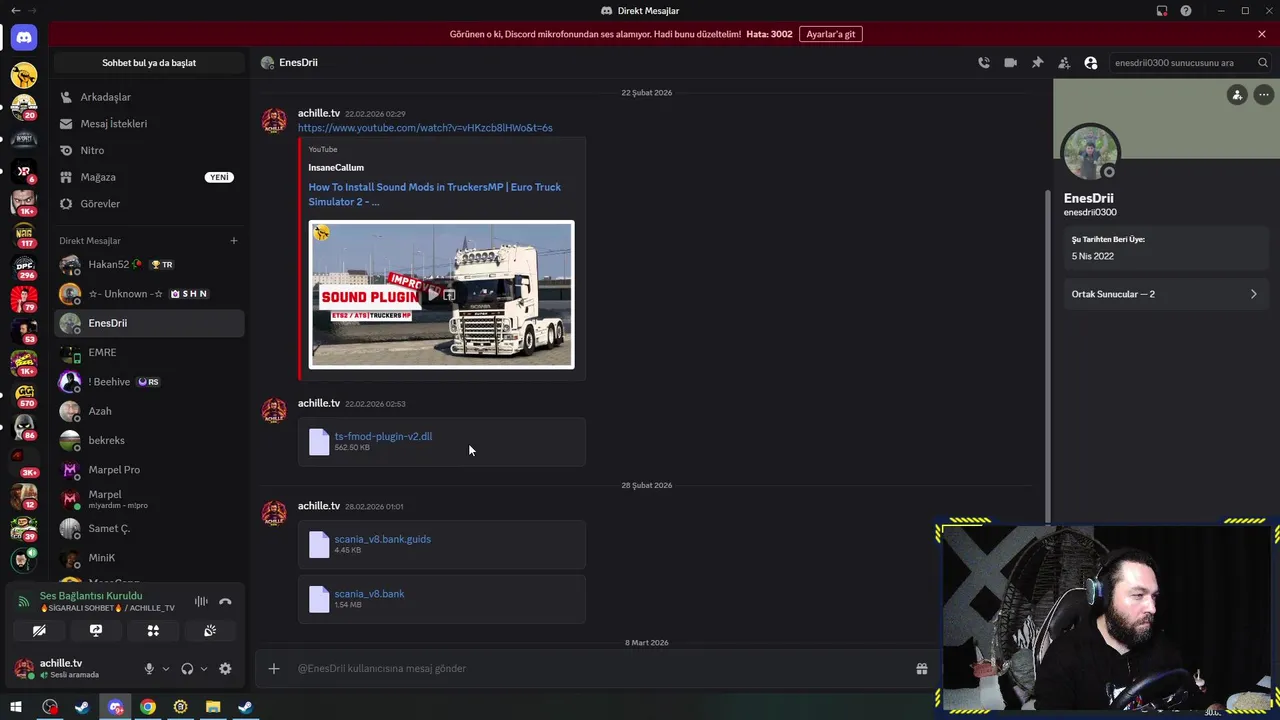Open Discord home direct messages icon
Viewport: 1280px width, 720px height.
coord(24,38)
